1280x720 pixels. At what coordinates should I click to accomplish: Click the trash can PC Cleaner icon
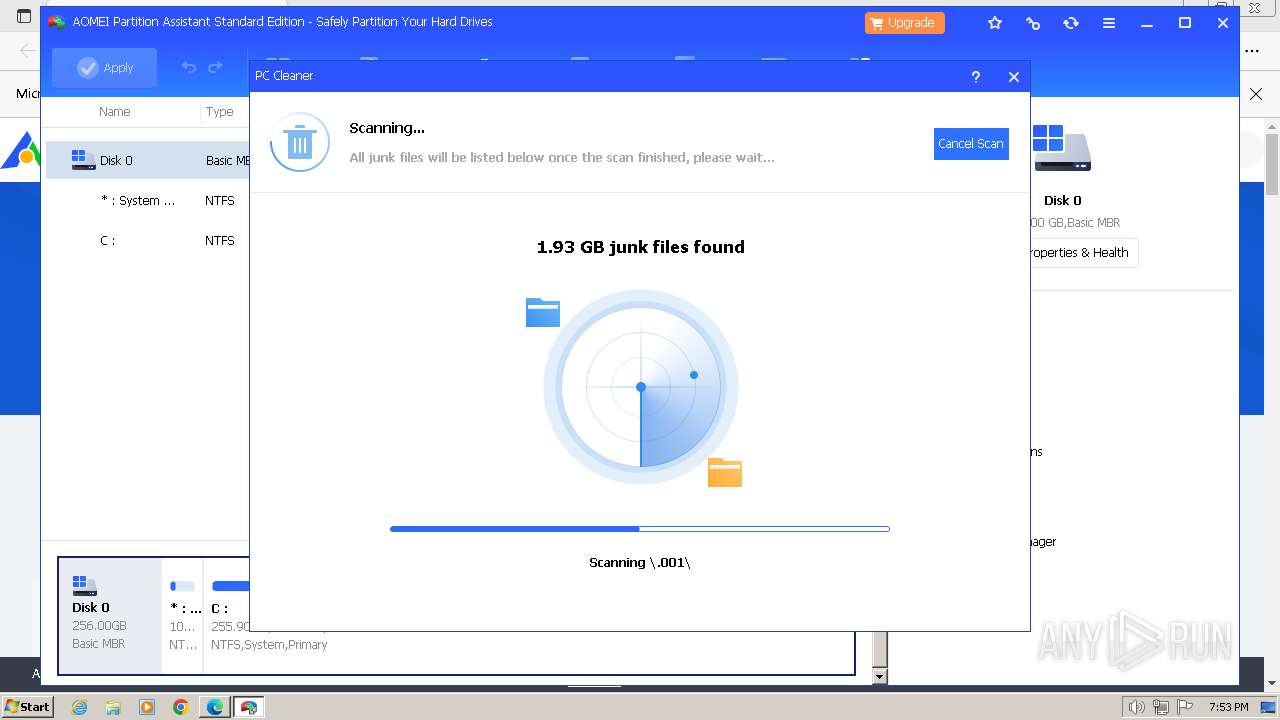pos(299,142)
